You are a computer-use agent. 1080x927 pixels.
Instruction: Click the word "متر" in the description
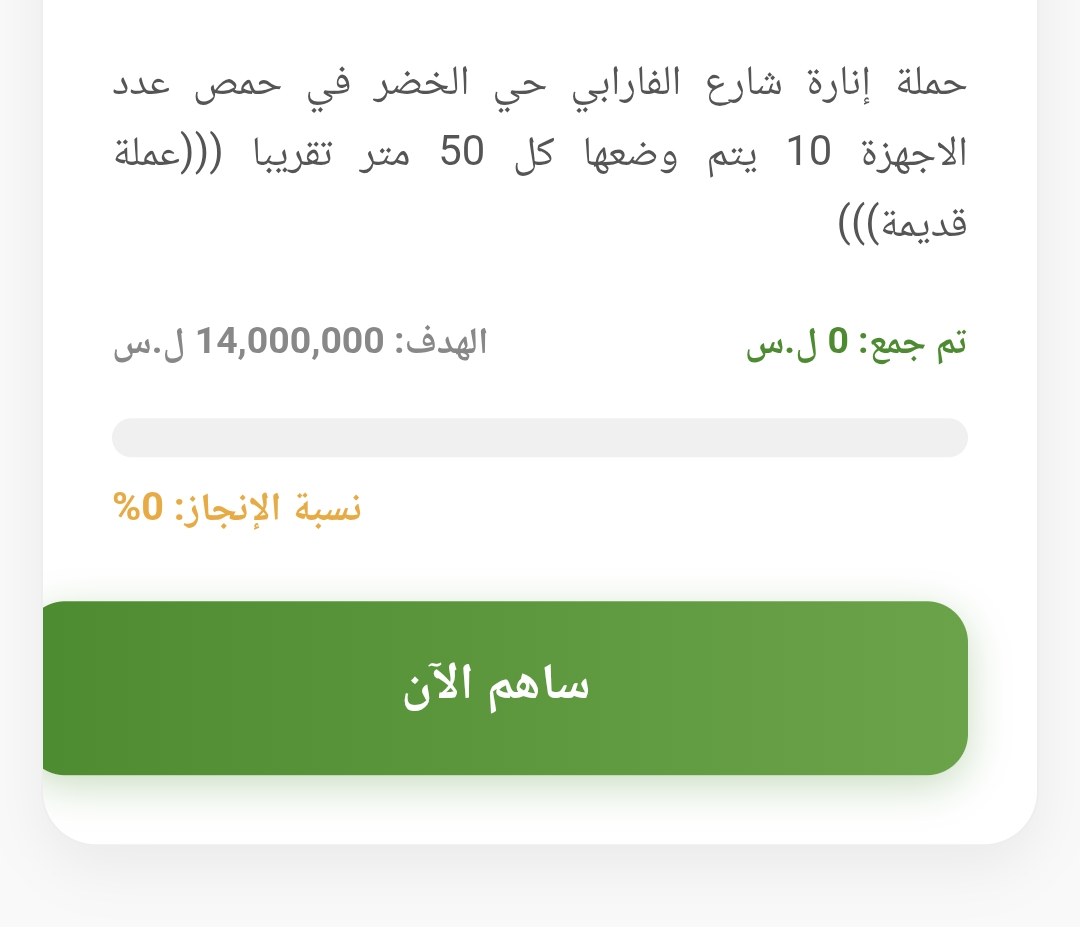tap(385, 153)
